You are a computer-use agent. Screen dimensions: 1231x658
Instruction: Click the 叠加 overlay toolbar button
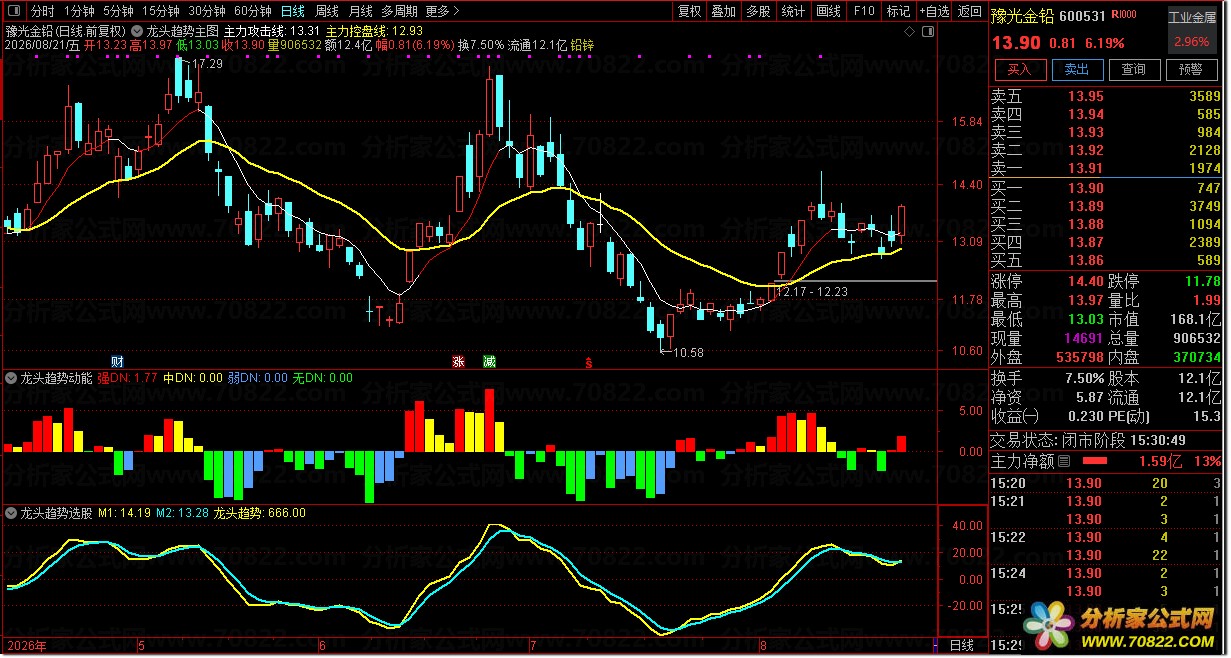click(723, 12)
